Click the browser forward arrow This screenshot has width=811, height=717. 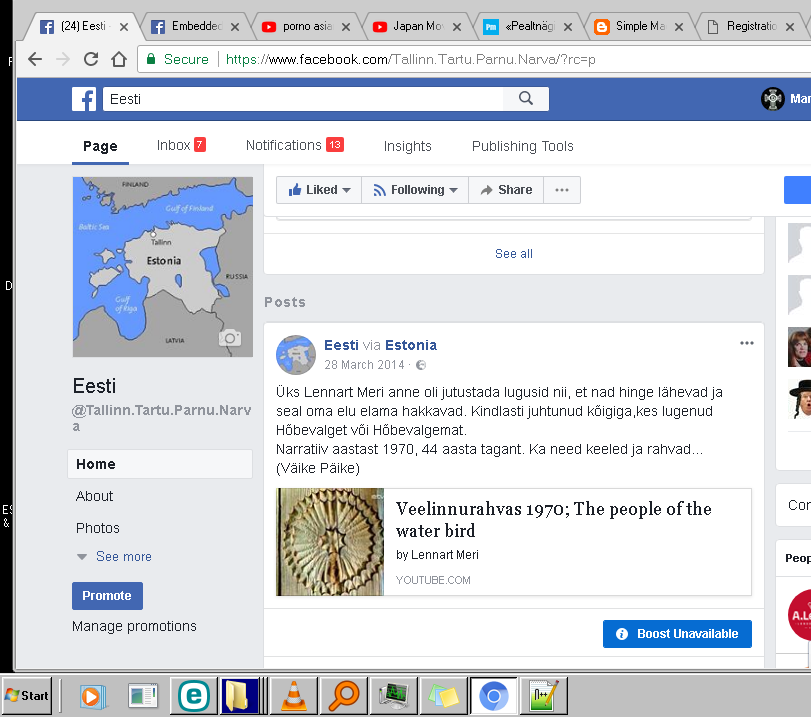(63, 59)
